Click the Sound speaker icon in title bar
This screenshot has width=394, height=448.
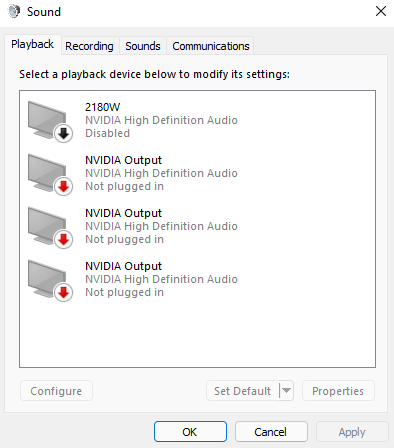[14, 12]
